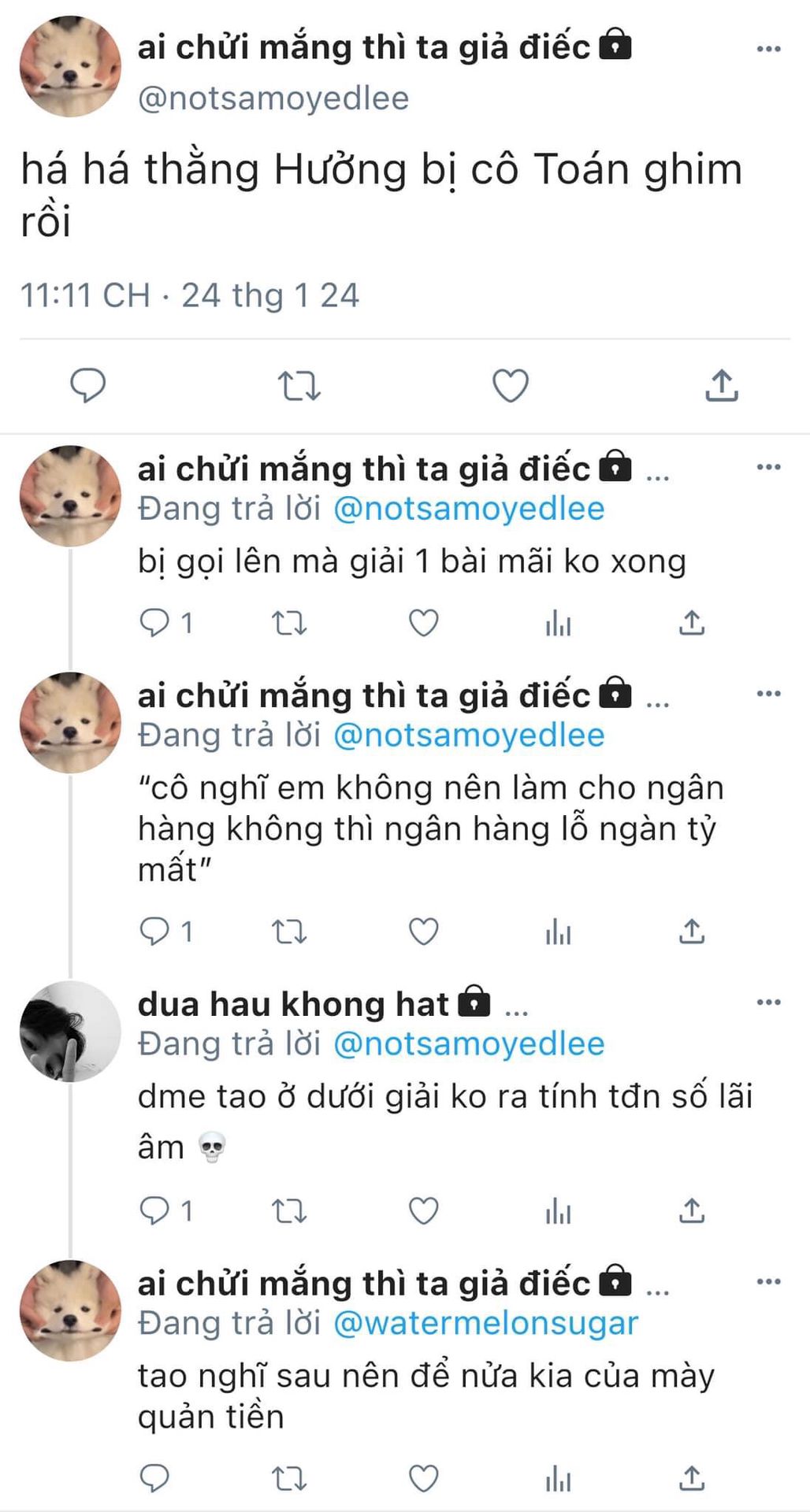Like the "dme tao ở dưới" reply
The image size is (810, 1512).
point(423,1210)
